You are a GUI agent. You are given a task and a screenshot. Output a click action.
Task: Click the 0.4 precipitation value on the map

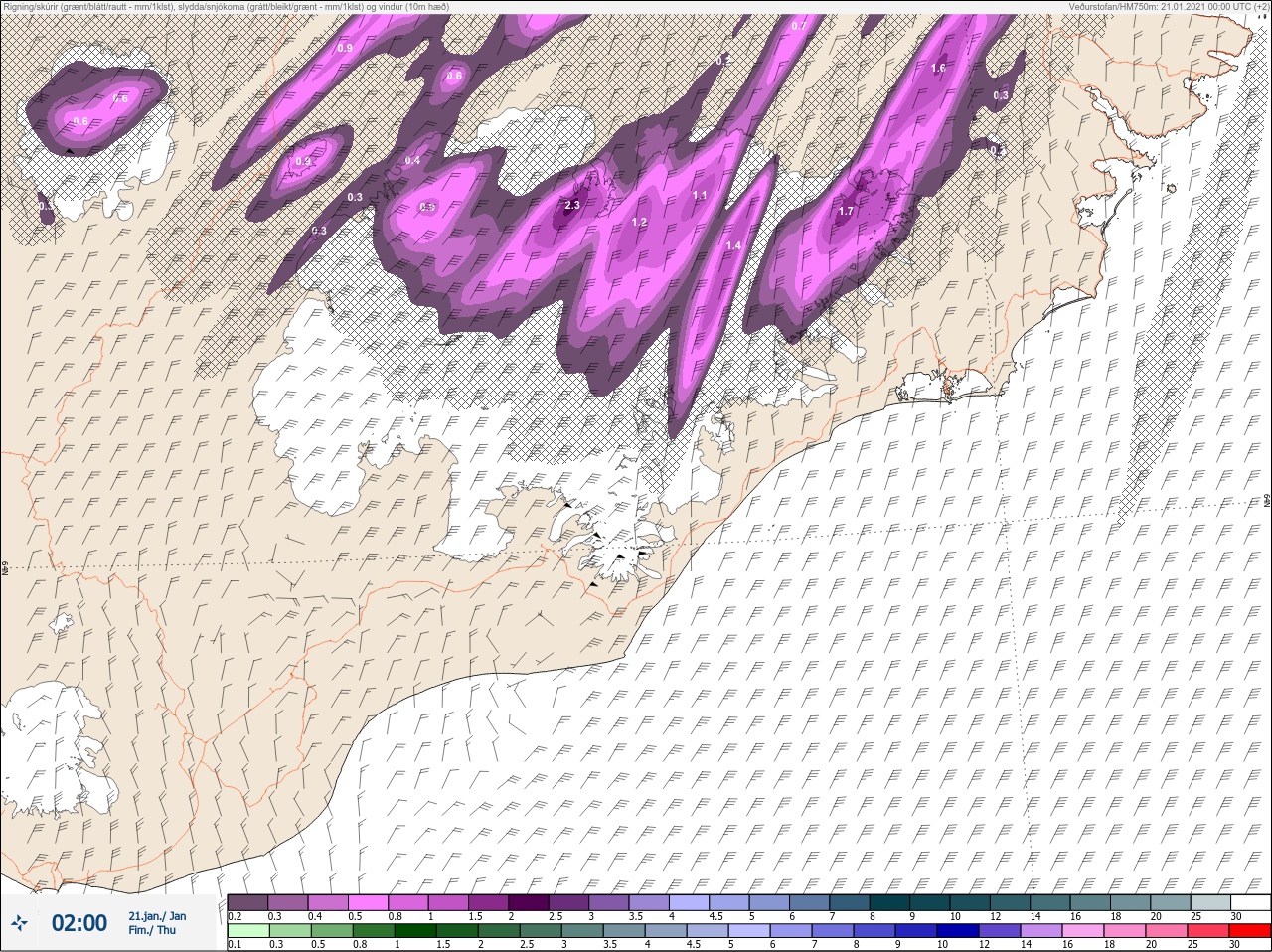point(412,161)
